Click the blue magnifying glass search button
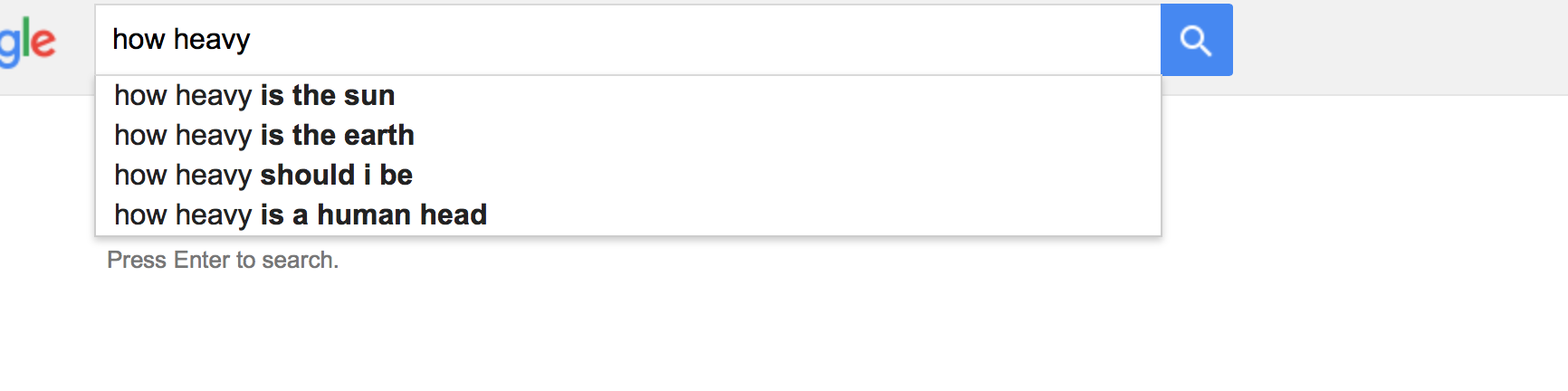 coord(1196,40)
